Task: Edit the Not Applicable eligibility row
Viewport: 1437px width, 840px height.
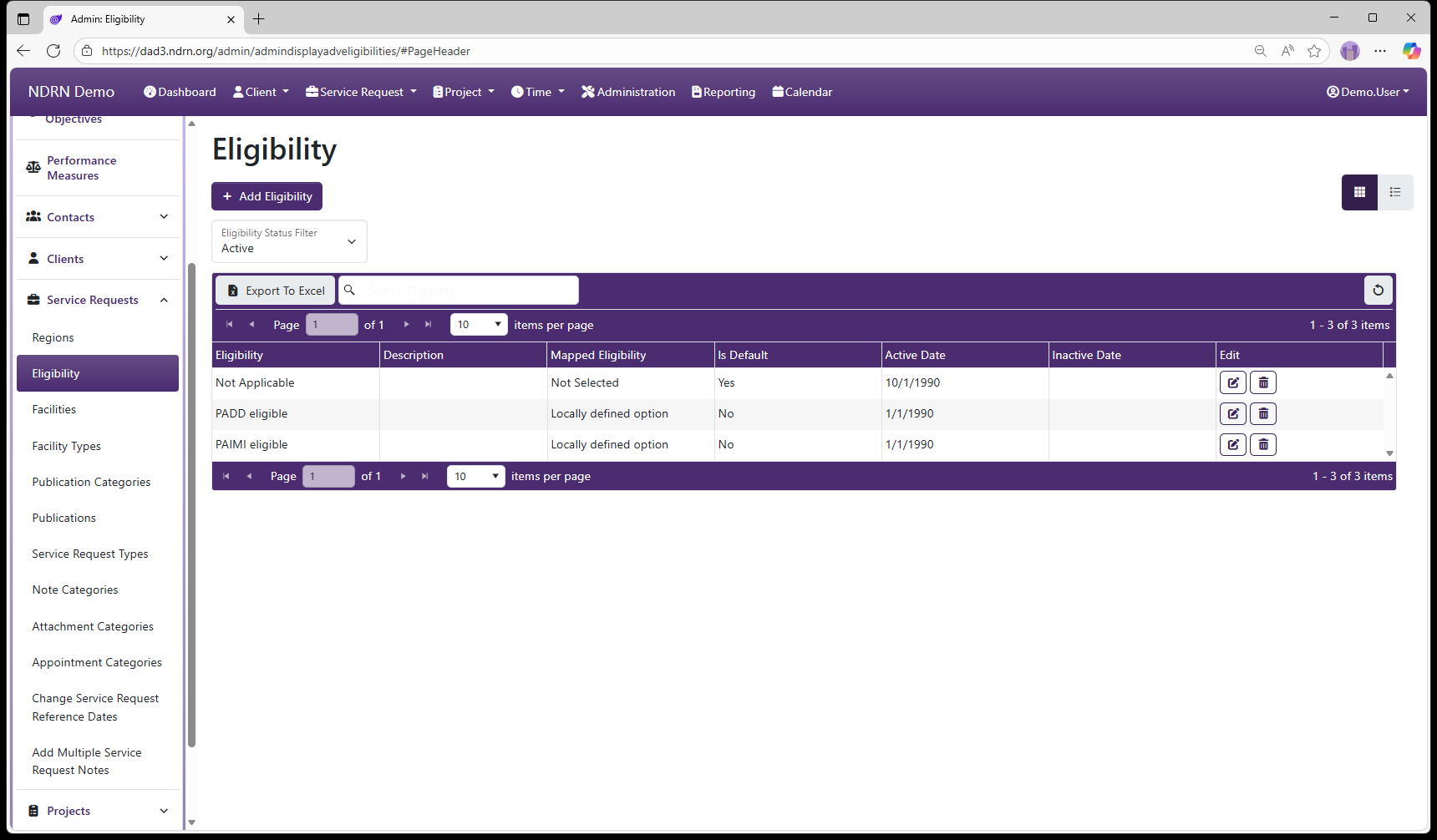Action: (1233, 382)
